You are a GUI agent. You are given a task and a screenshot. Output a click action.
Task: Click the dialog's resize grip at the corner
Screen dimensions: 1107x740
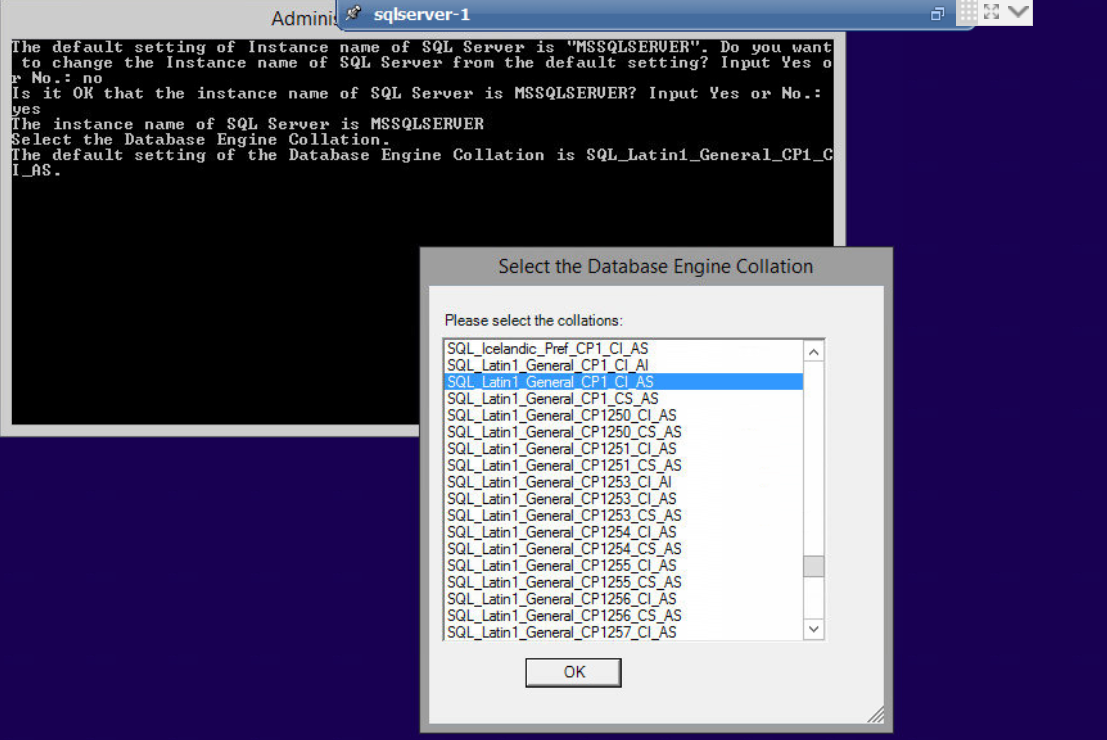875,715
